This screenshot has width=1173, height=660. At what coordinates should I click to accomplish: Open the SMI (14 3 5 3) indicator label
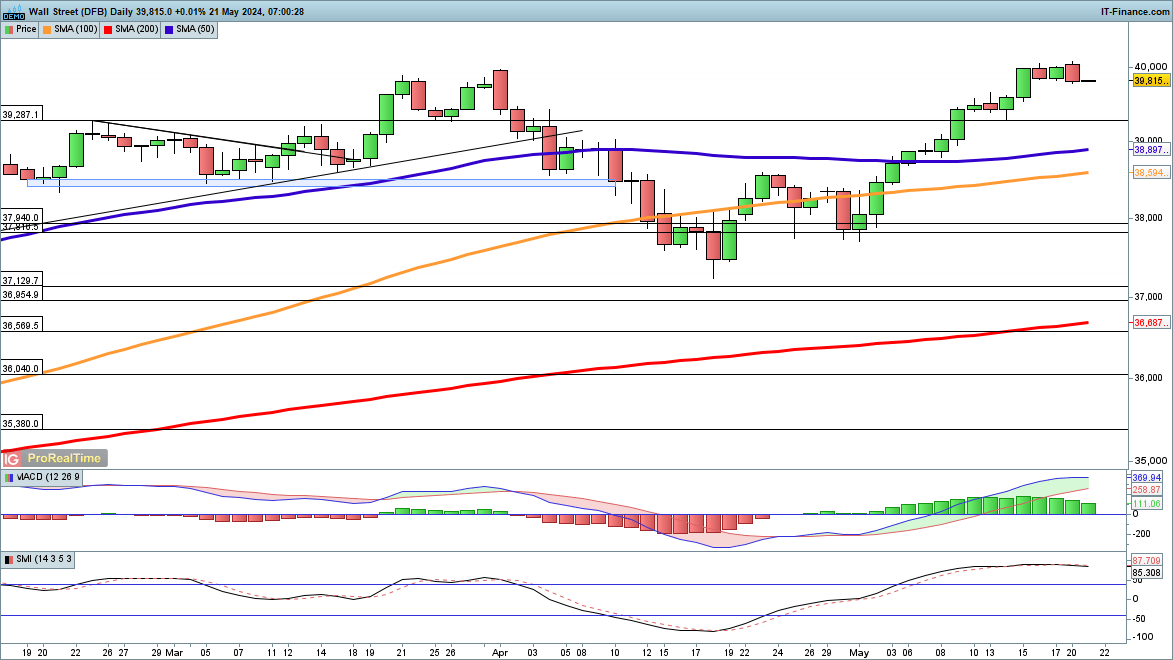coord(44,559)
